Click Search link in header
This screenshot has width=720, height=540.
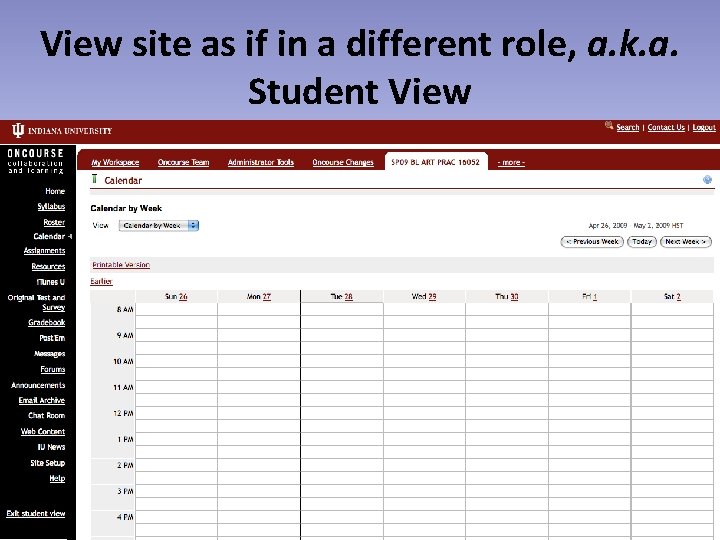[628, 127]
